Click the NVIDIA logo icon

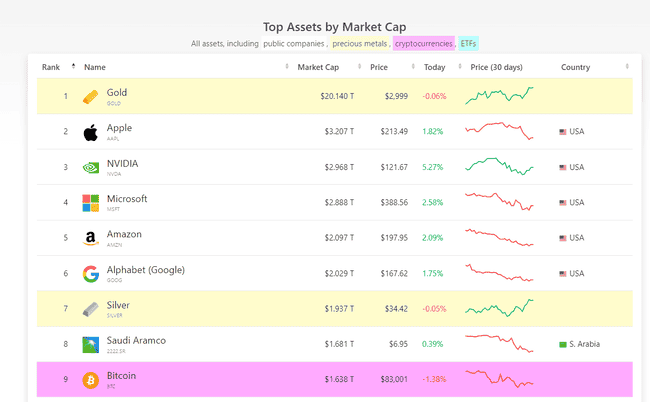coord(91,167)
